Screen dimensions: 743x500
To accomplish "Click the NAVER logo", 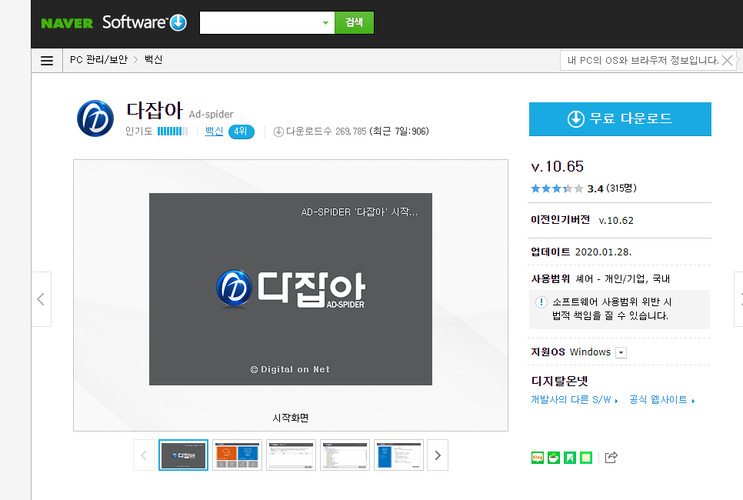I will [67, 23].
